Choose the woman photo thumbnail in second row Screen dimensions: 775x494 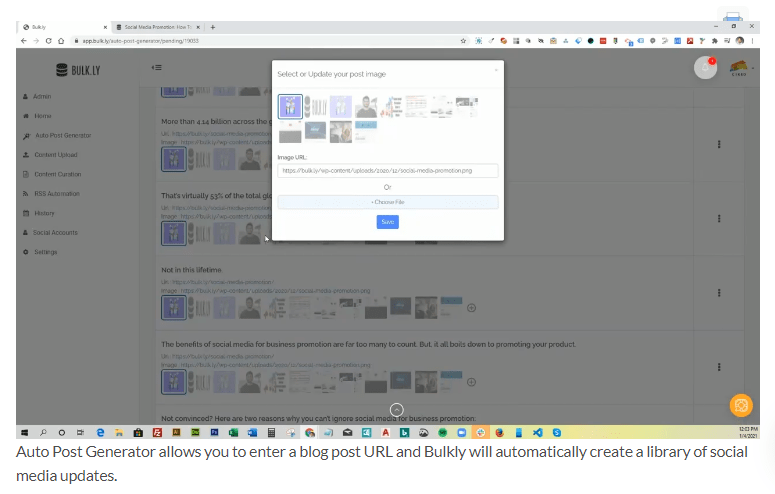341,132
